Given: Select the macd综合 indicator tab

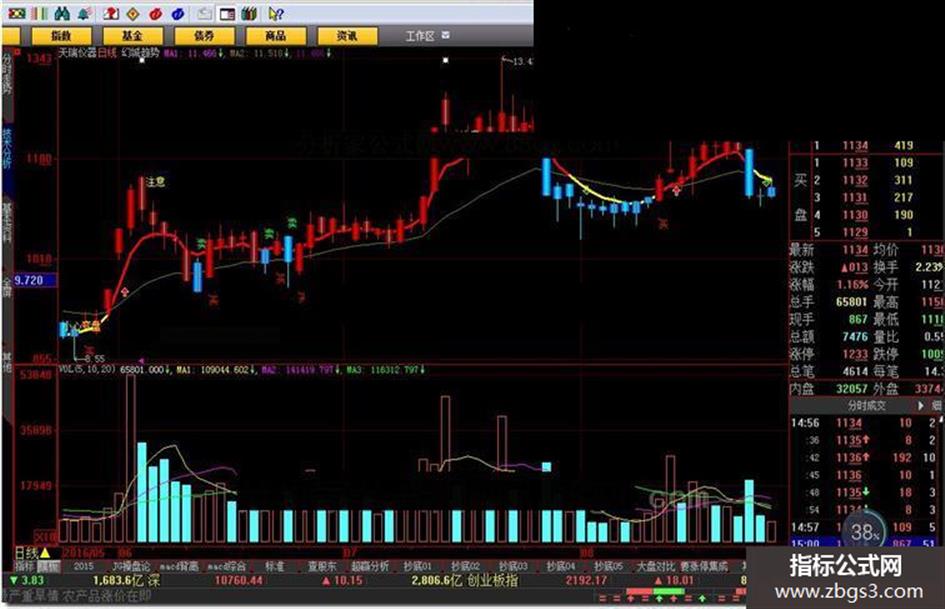Looking at the screenshot, I should click(x=227, y=567).
